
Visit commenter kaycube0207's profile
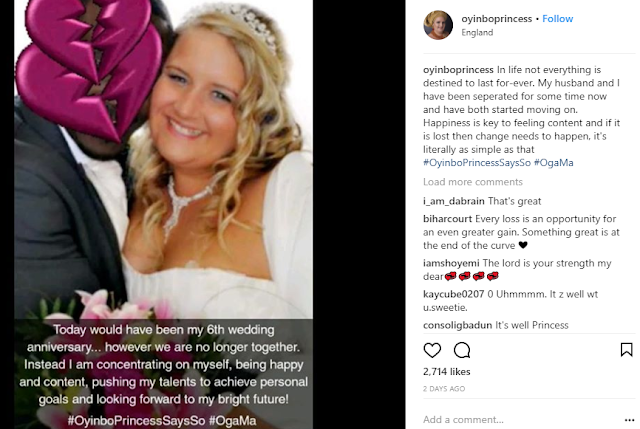click(453, 294)
